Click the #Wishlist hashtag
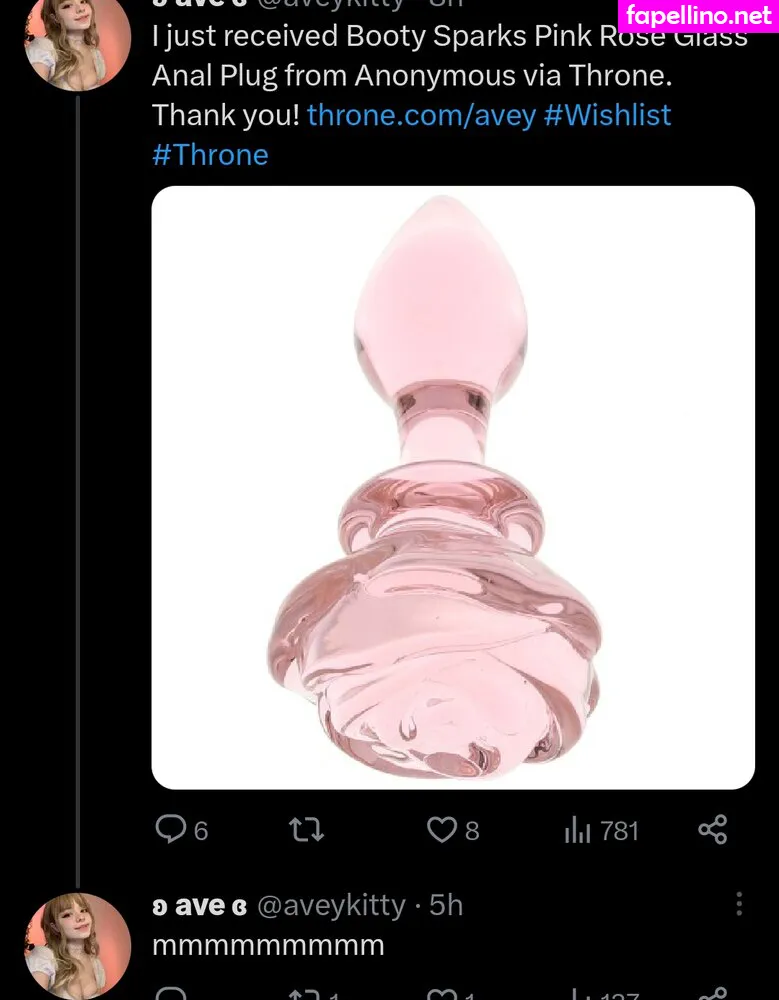Screen dimensions: 779x1000 (607, 114)
